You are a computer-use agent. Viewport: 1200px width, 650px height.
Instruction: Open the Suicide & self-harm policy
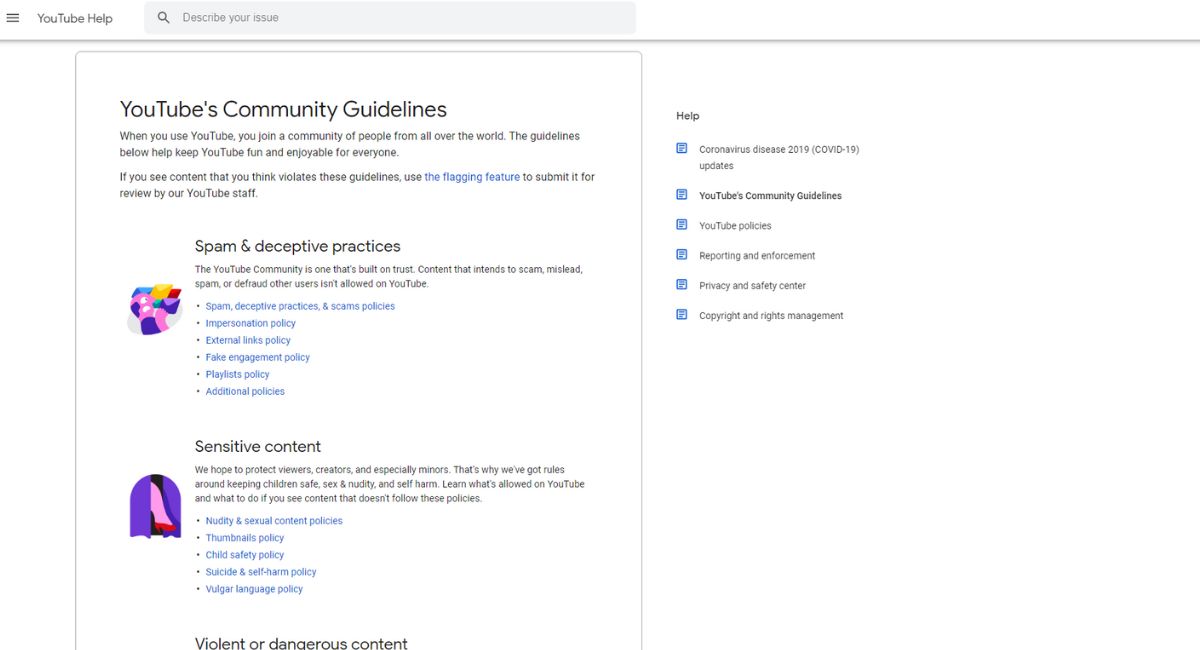pyautogui.click(x=261, y=572)
